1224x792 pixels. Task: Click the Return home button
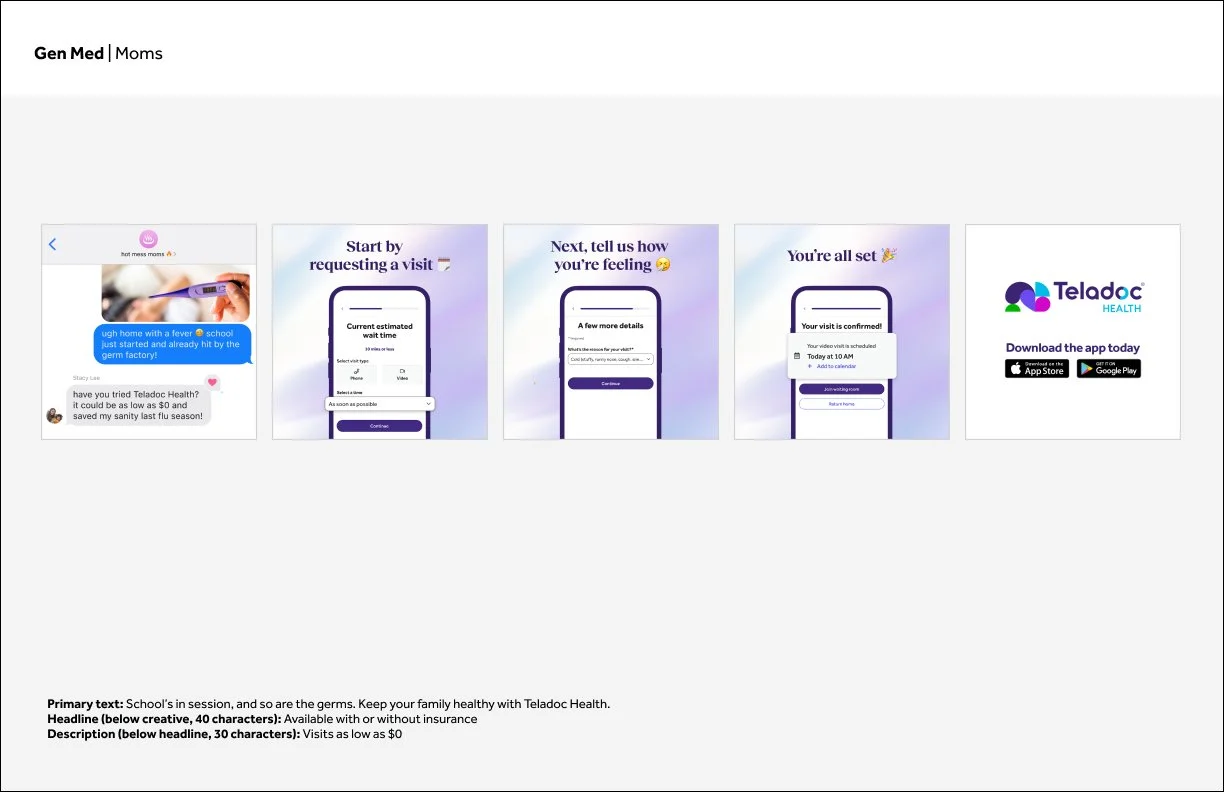coord(841,404)
